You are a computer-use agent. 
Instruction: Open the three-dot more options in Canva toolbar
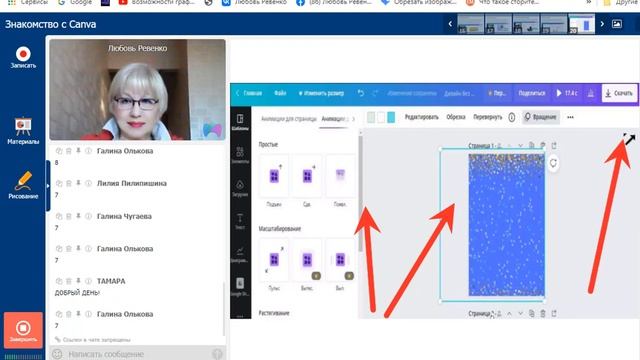[570, 117]
